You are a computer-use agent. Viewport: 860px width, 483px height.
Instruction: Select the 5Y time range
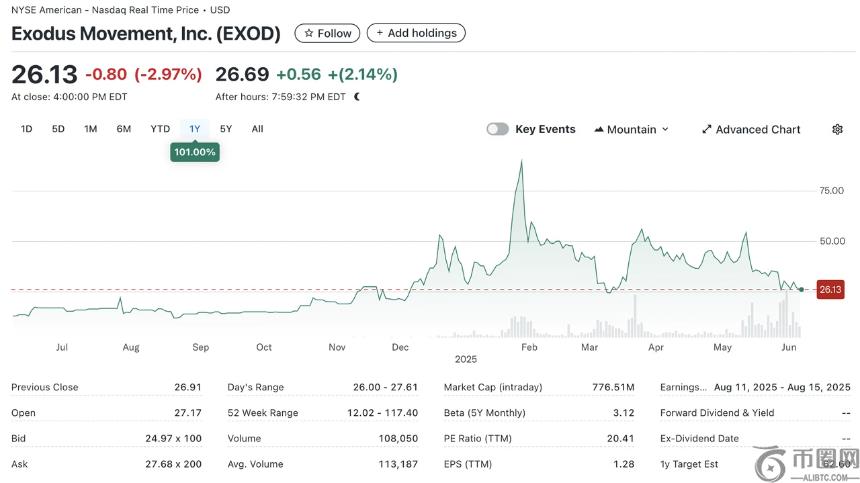[x=226, y=129]
